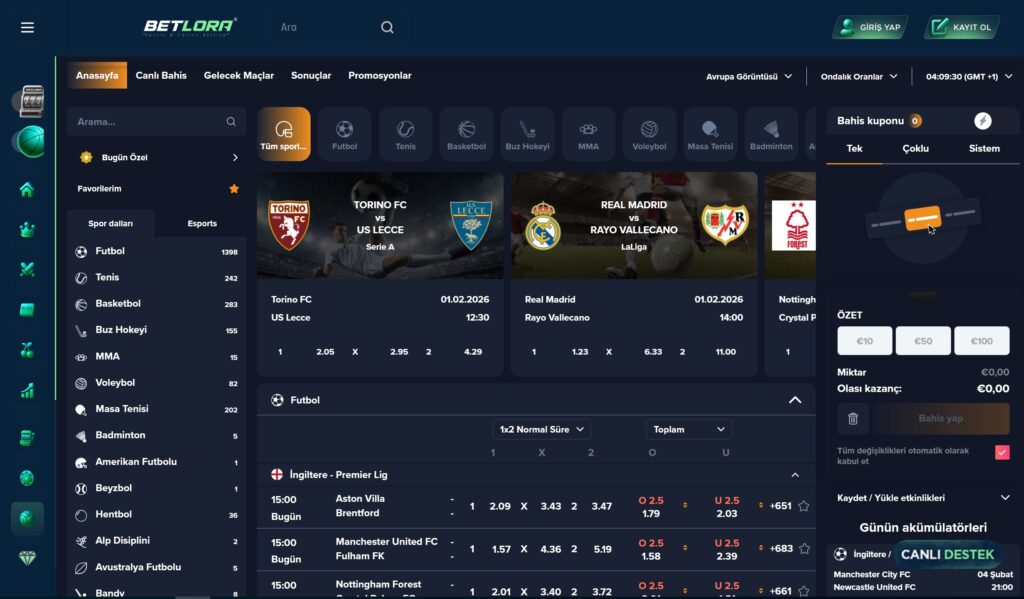
Task: Select Masa Tenisi sport filter icon
Action: click(x=710, y=135)
